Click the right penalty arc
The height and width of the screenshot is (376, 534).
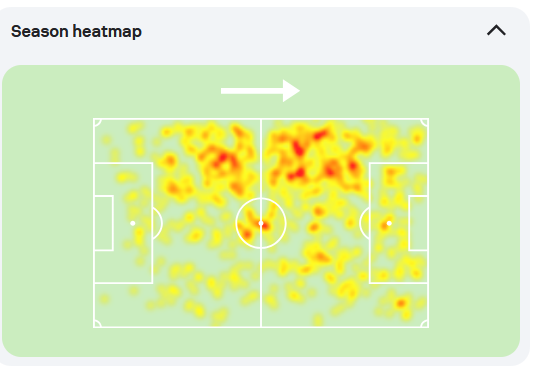click(364, 223)
